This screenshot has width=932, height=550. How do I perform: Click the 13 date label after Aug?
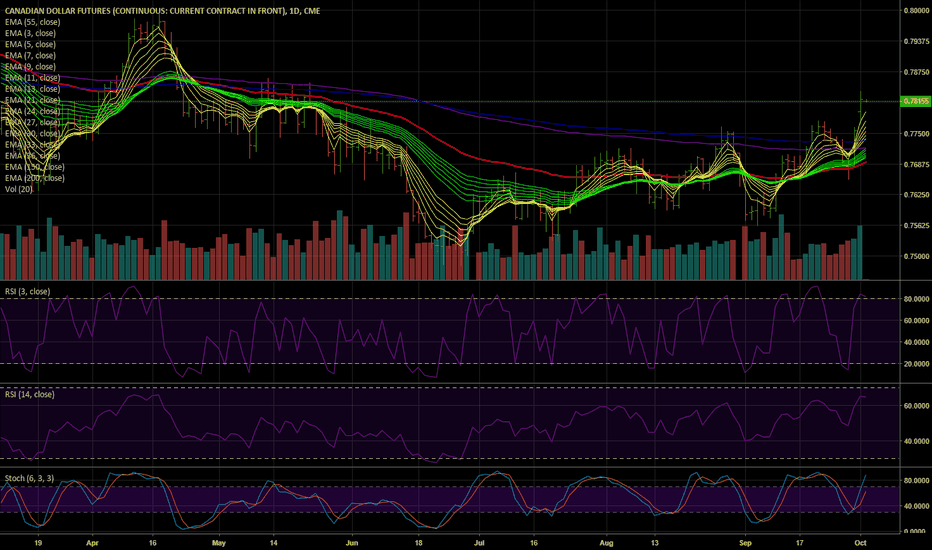pyautogui.click(x=654, y=543)
